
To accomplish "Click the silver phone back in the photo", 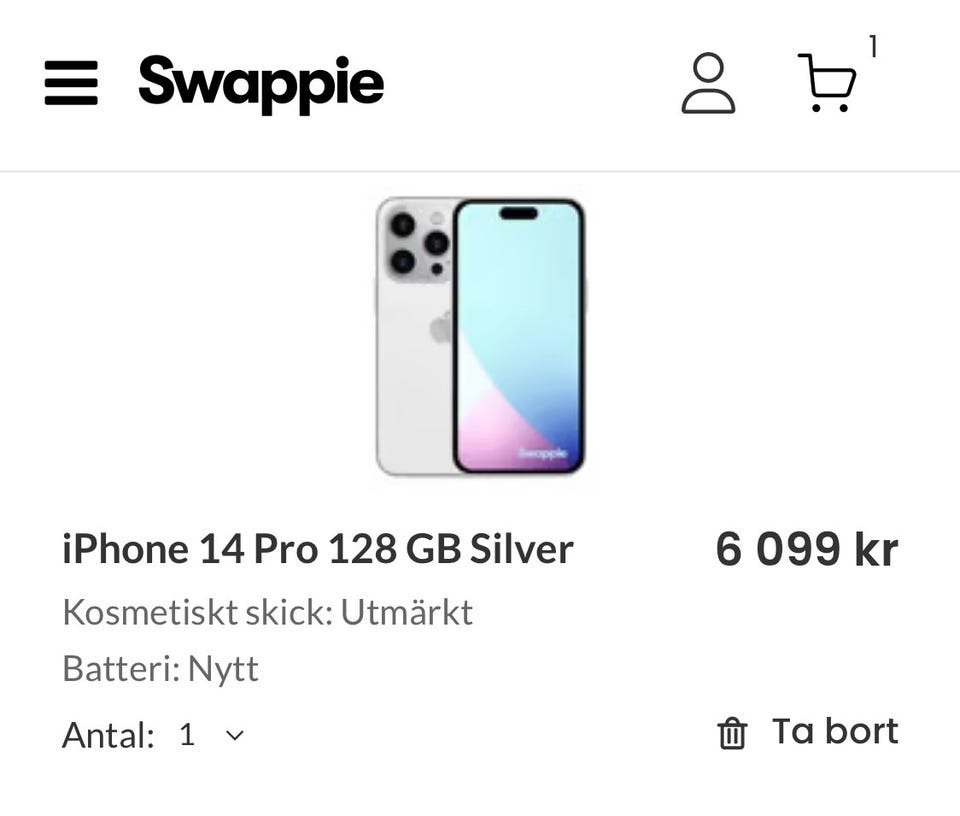I will (412, 390).
